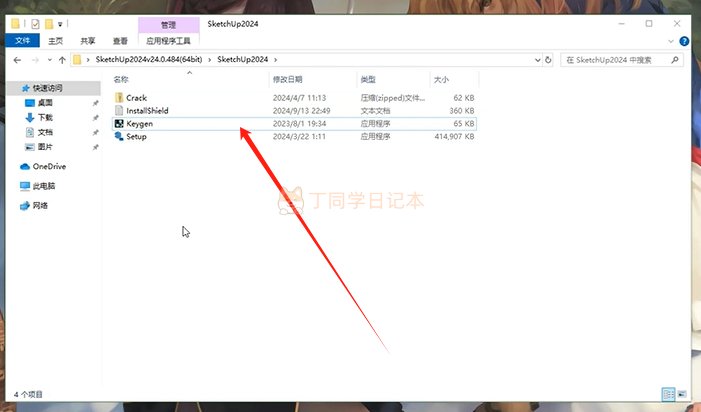Click SketchUp2024 breadcrumb in address bar

tap(243, 59)
